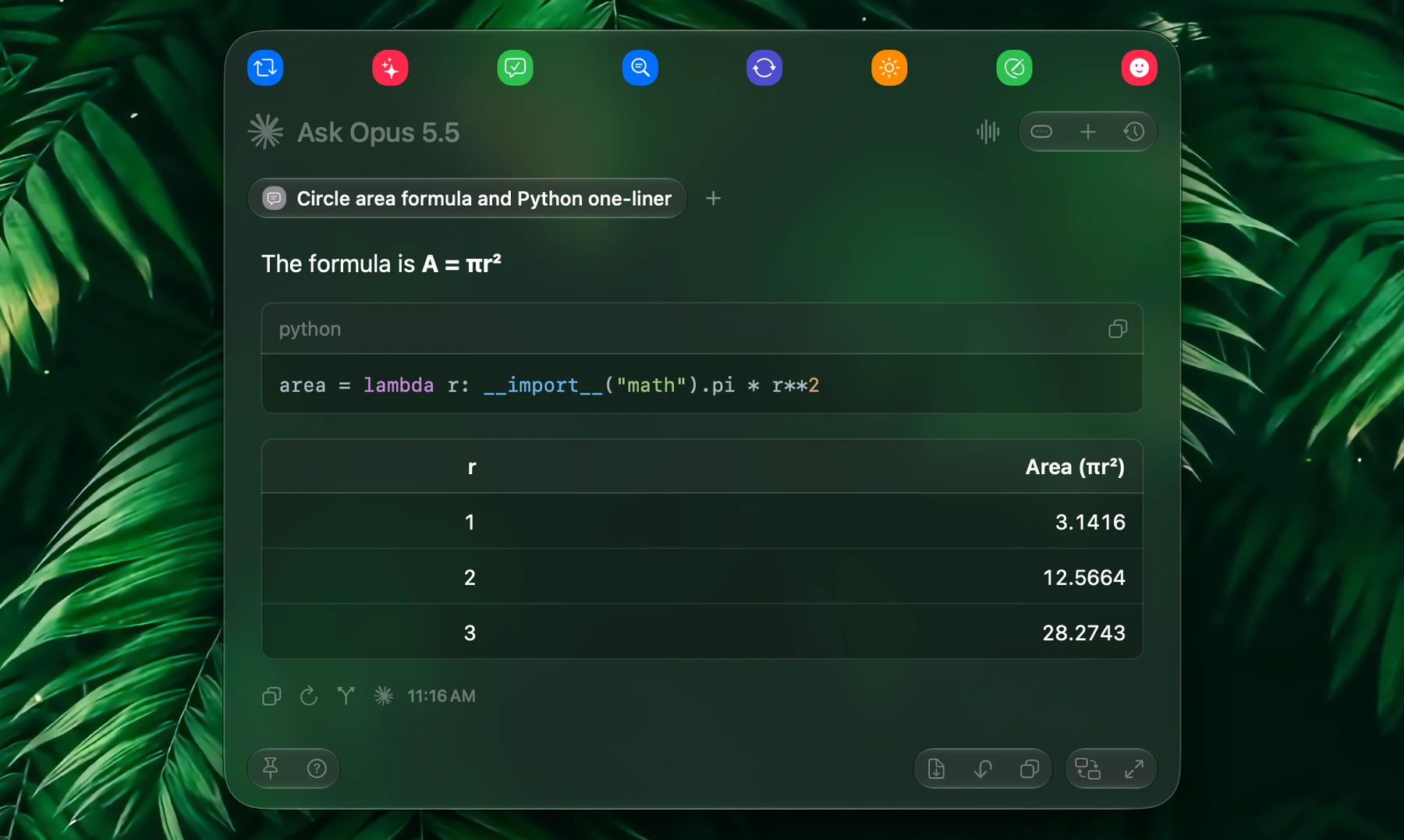This screenshot has height=840, width=1404.
Task: Start a new chat with header plus
Action: pos(1087,132)
